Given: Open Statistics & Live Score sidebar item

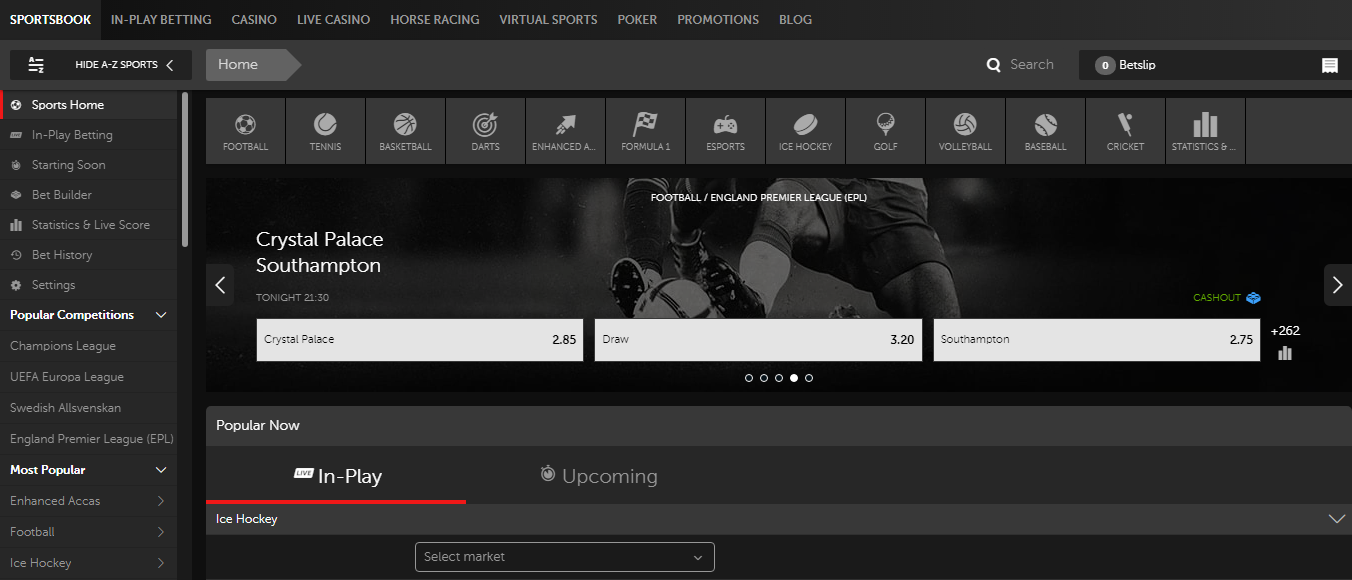Looking at the screenshot, I should (x=90, y=225).
